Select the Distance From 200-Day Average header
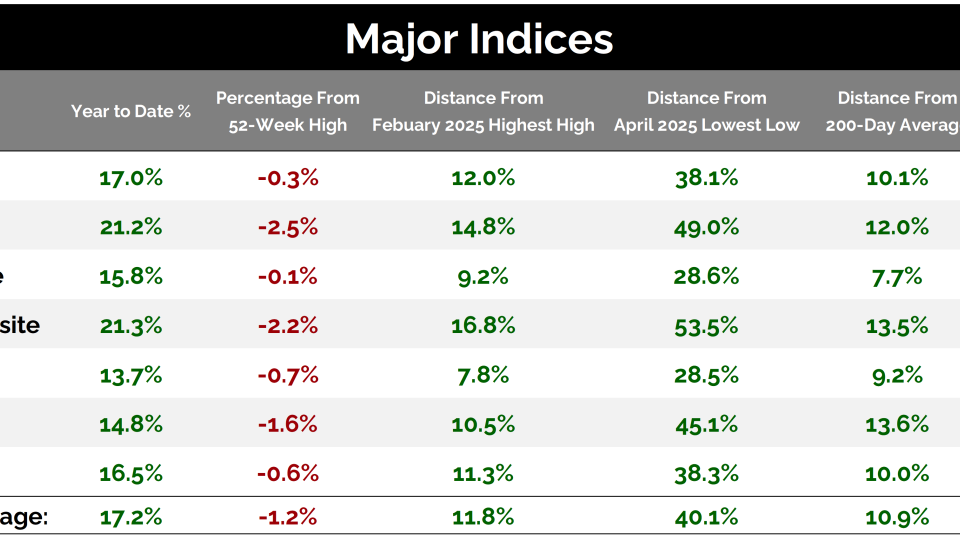Viewport: 960px width, 540px height. (x=897, y=111)
